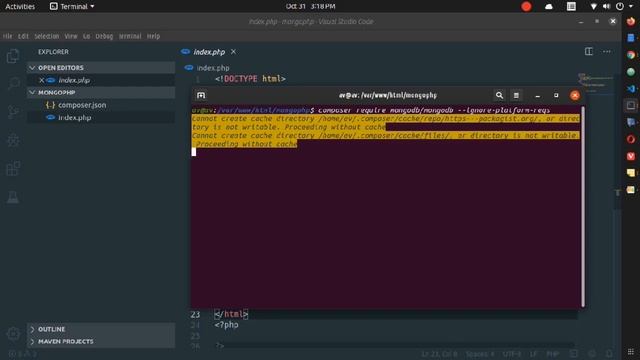Close the index.php editor tab
Screen dimensions: 640x360
point(233,52)
